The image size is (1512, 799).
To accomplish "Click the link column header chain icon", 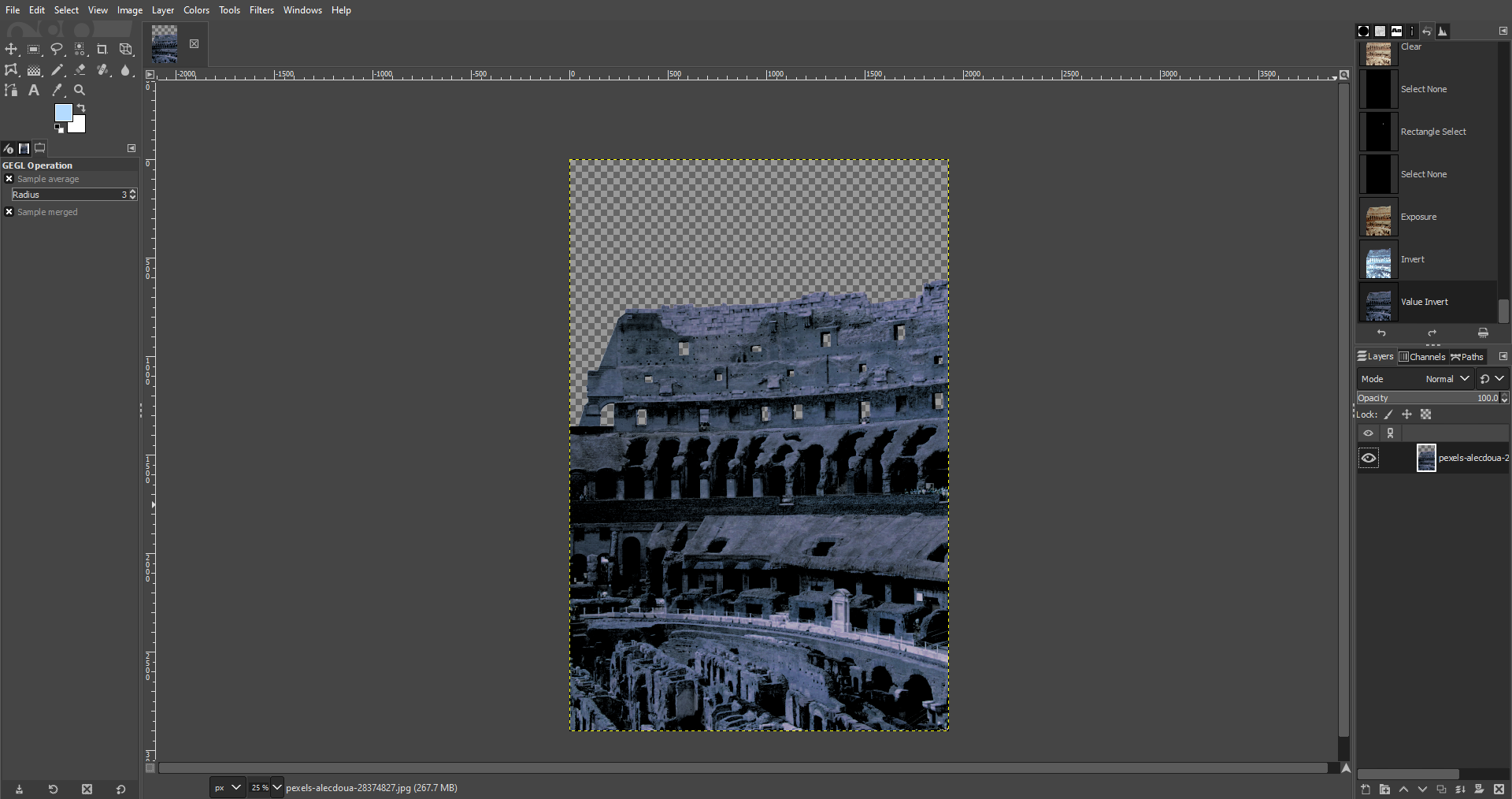I will pos(1390,433).
